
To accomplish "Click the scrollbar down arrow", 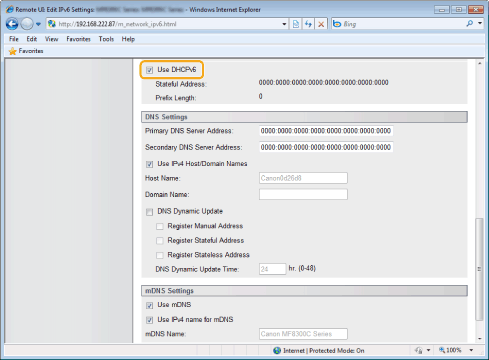I will [479, 339].
